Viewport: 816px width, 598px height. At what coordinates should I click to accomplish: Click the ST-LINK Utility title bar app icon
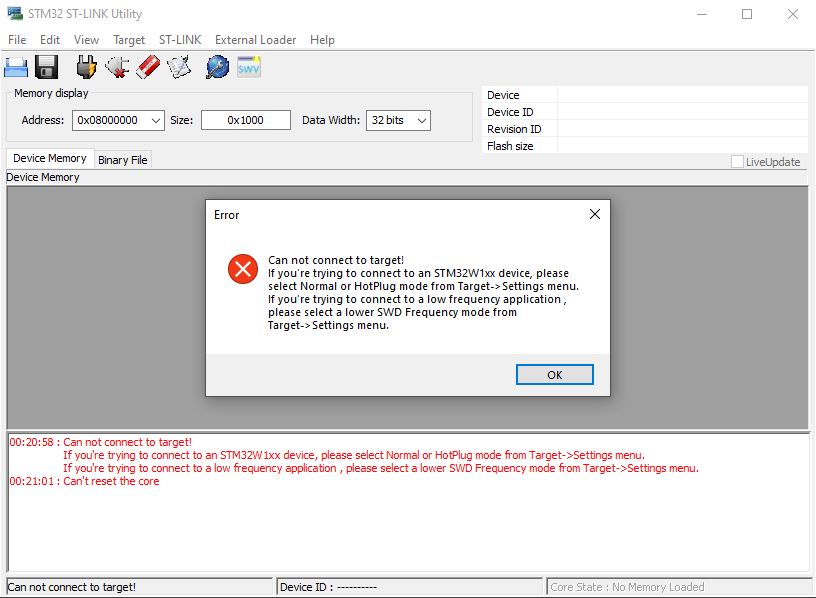[x=15, y=14]
